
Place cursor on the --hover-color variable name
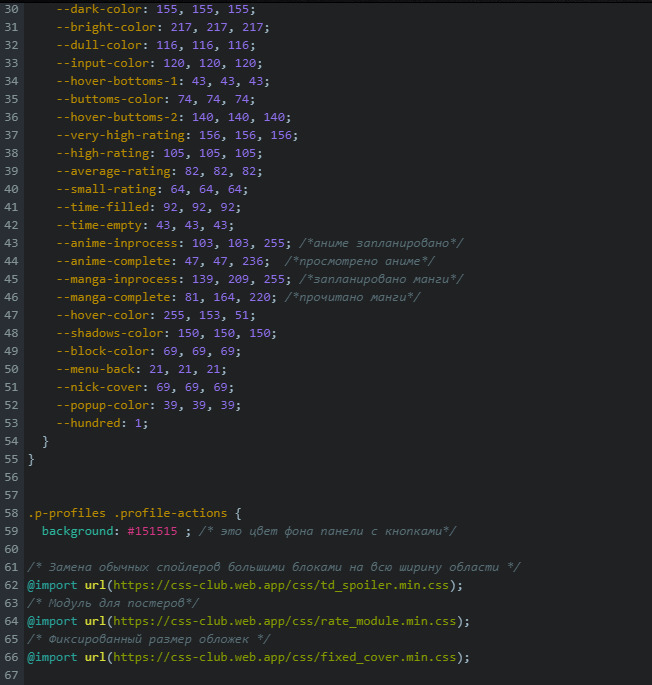click(x=103, y=315)
